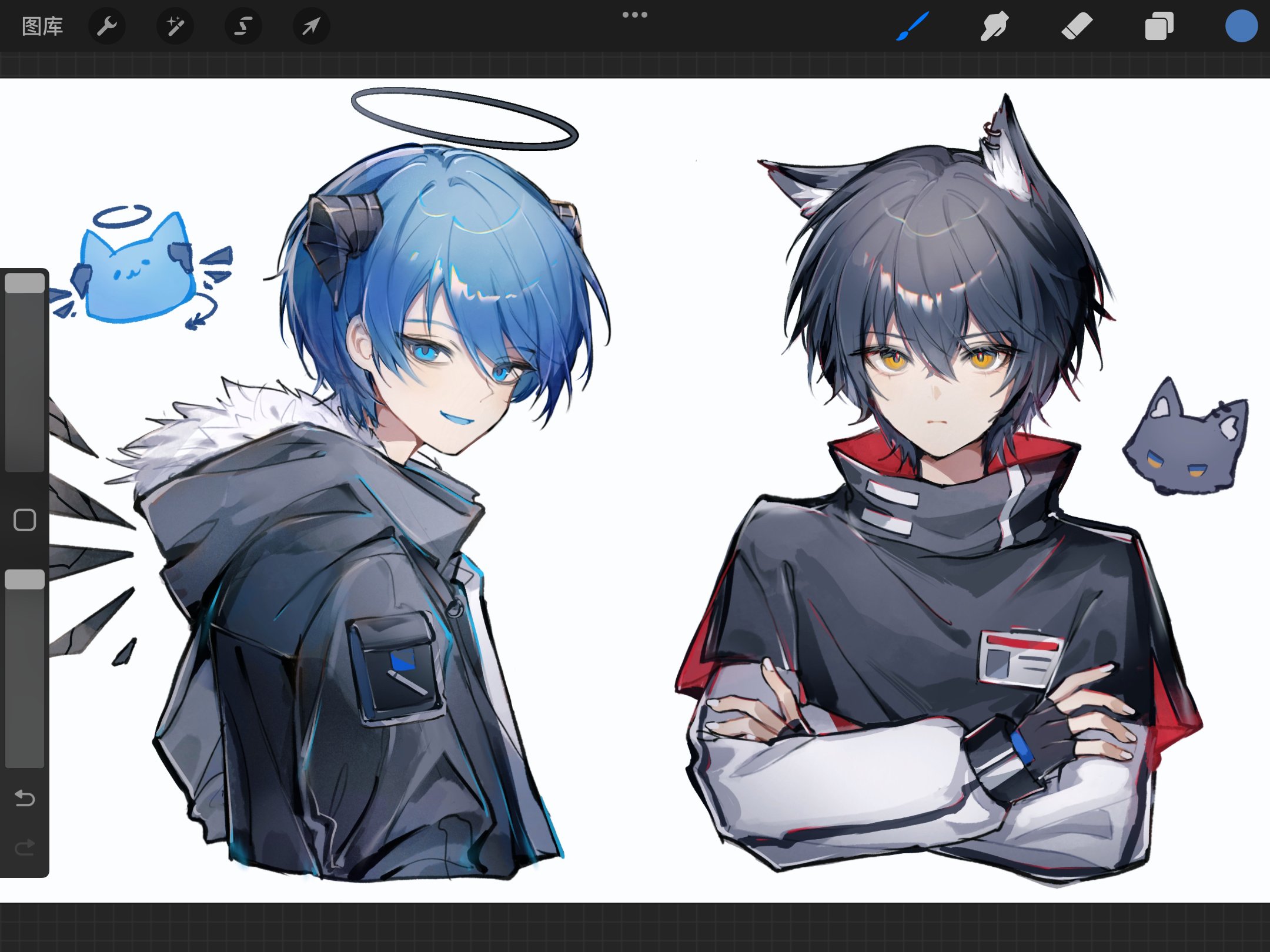Undo the last action with sidebar arrow

pos(25,798)
